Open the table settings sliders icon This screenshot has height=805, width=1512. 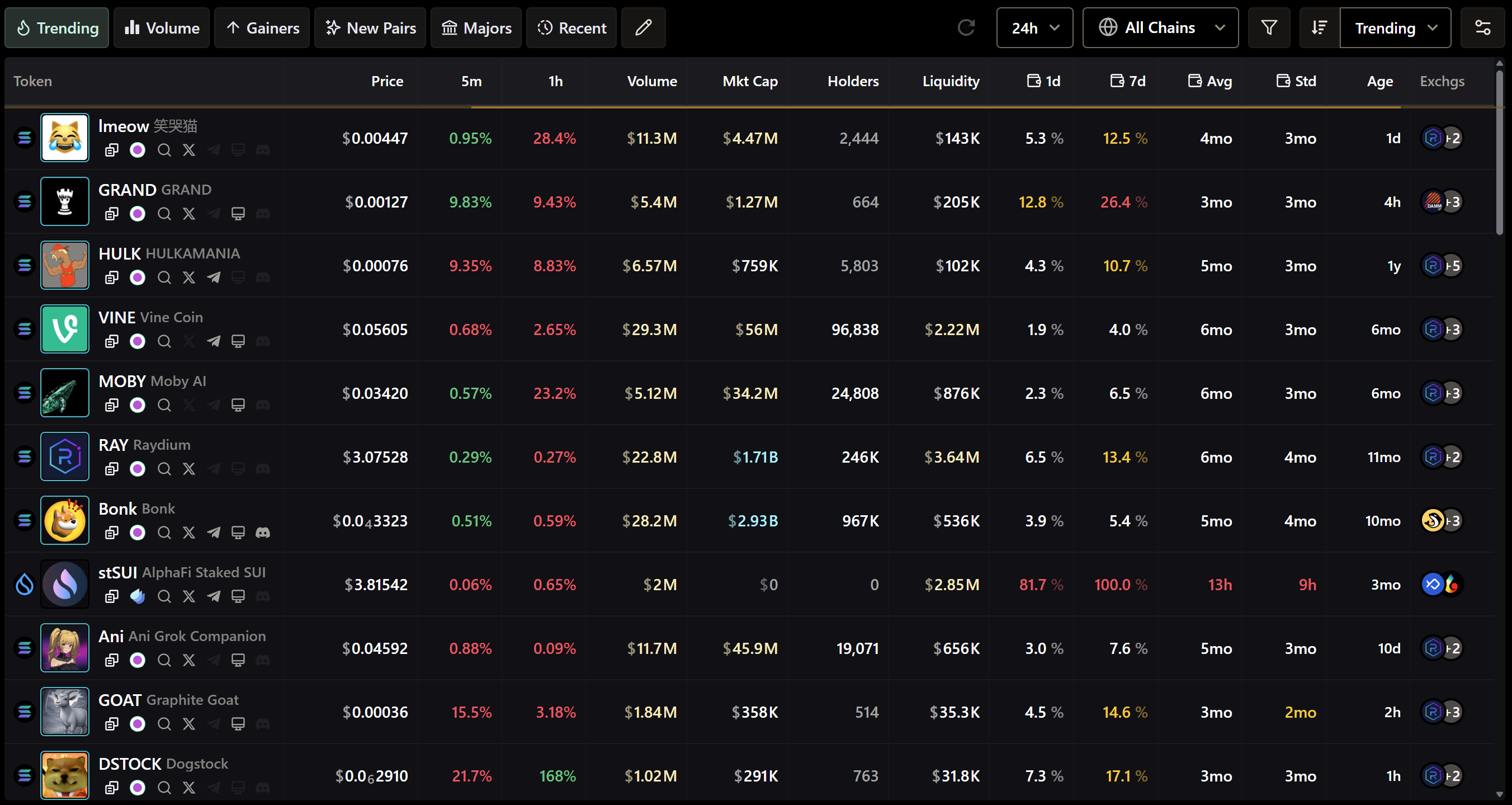coord(1483,27)
